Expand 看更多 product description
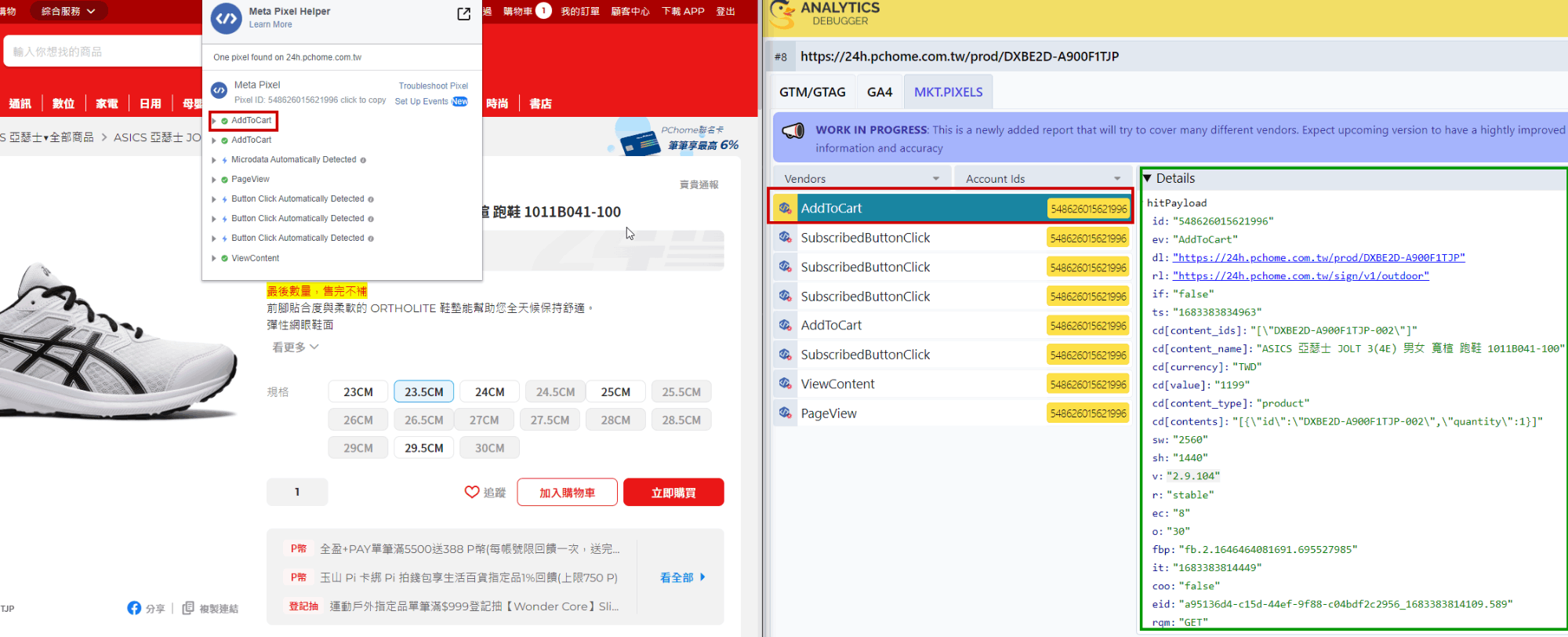Viewport: 1568px width, 637px height. tap(295, 347)
